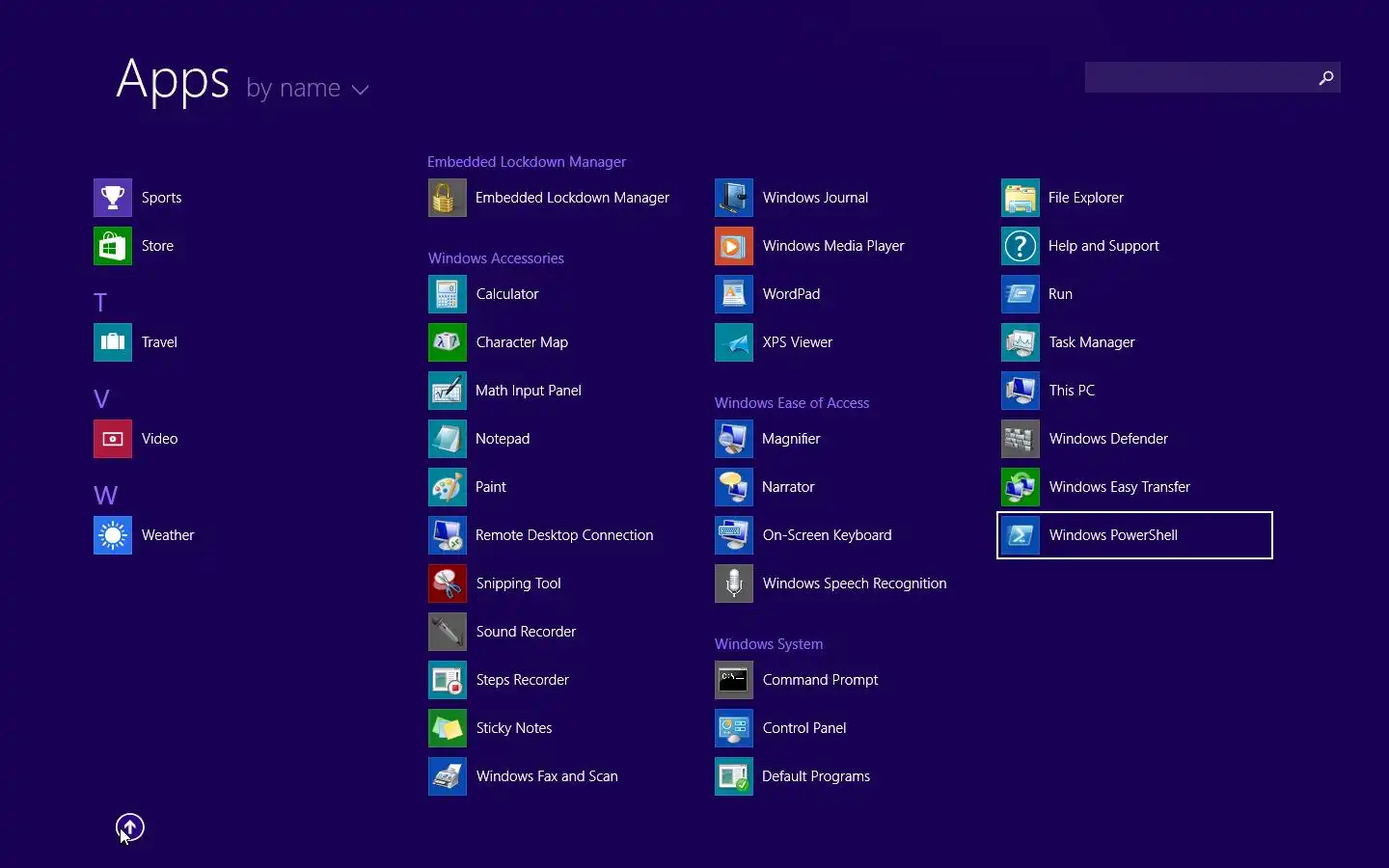
Task: Click the 'Windows Speech Recognition' label
Action: pos(855,583)
